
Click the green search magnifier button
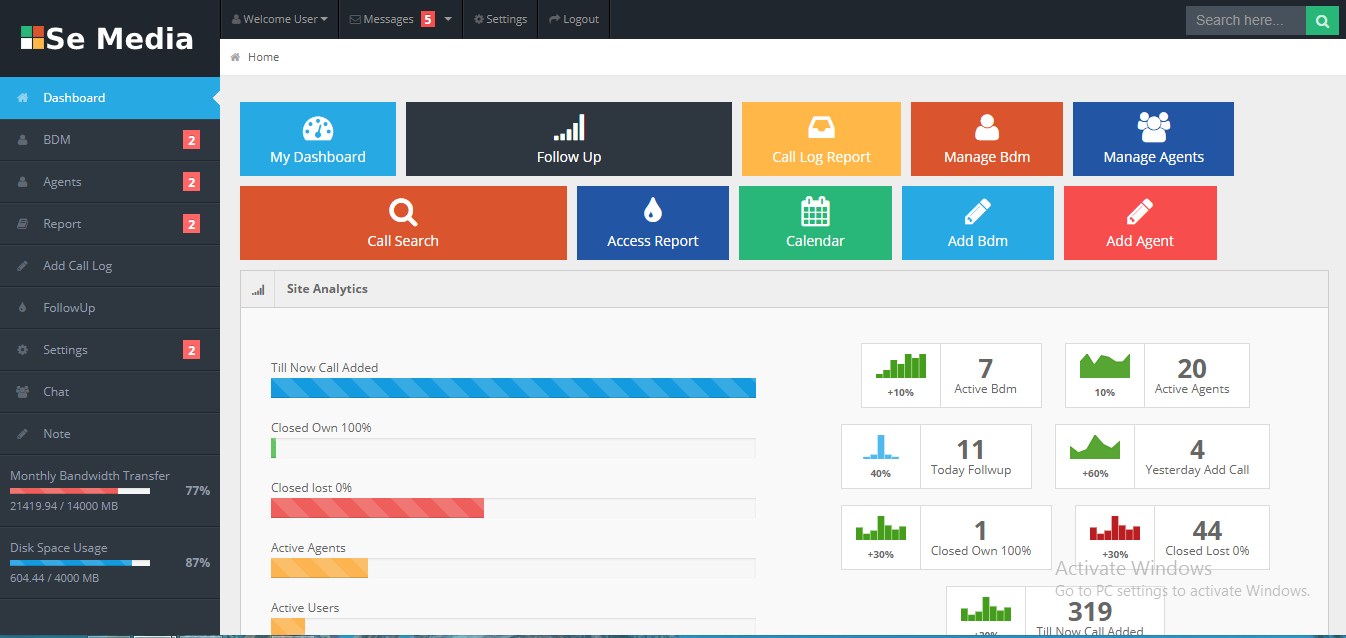pos(1322,20)
